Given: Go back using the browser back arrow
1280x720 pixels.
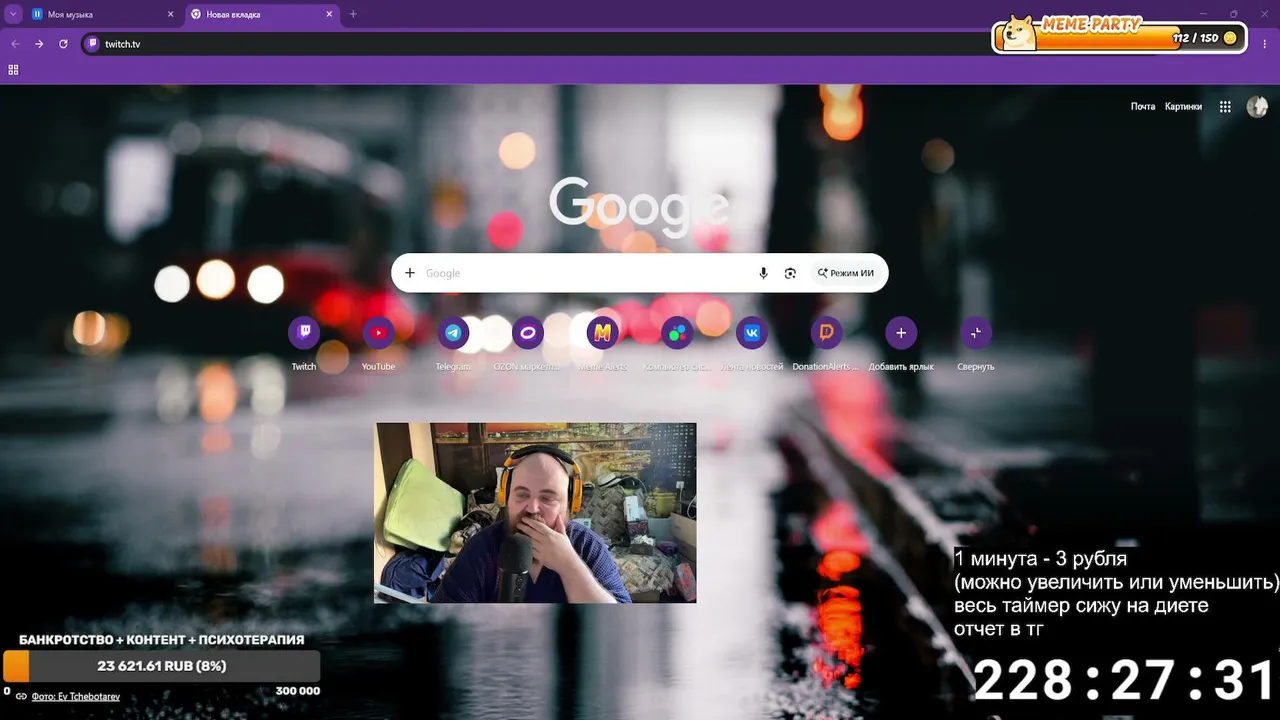Looking at the screenshot, I should coord(15,44).
